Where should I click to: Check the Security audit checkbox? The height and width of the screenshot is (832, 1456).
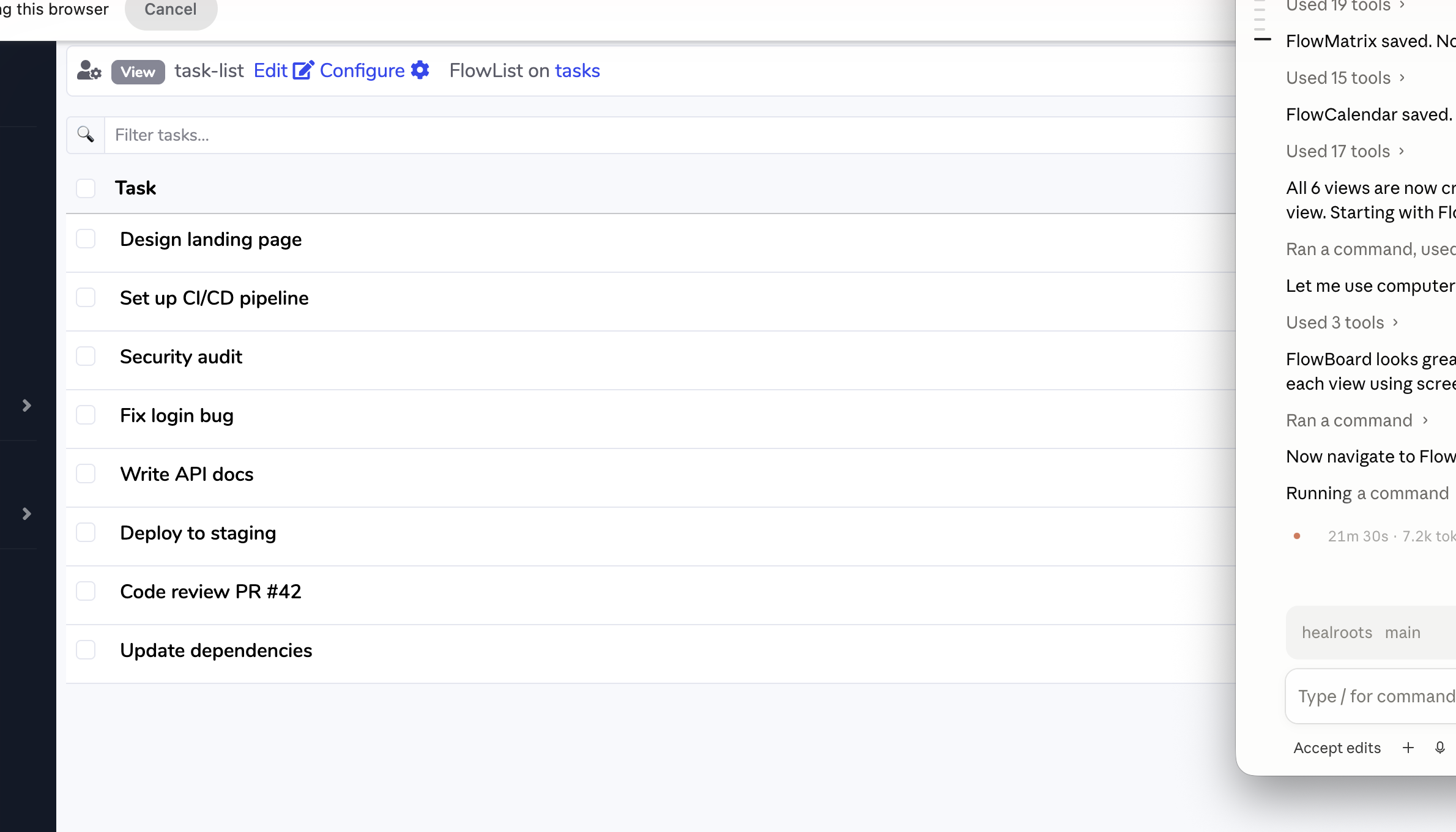(x=86, y=357)
